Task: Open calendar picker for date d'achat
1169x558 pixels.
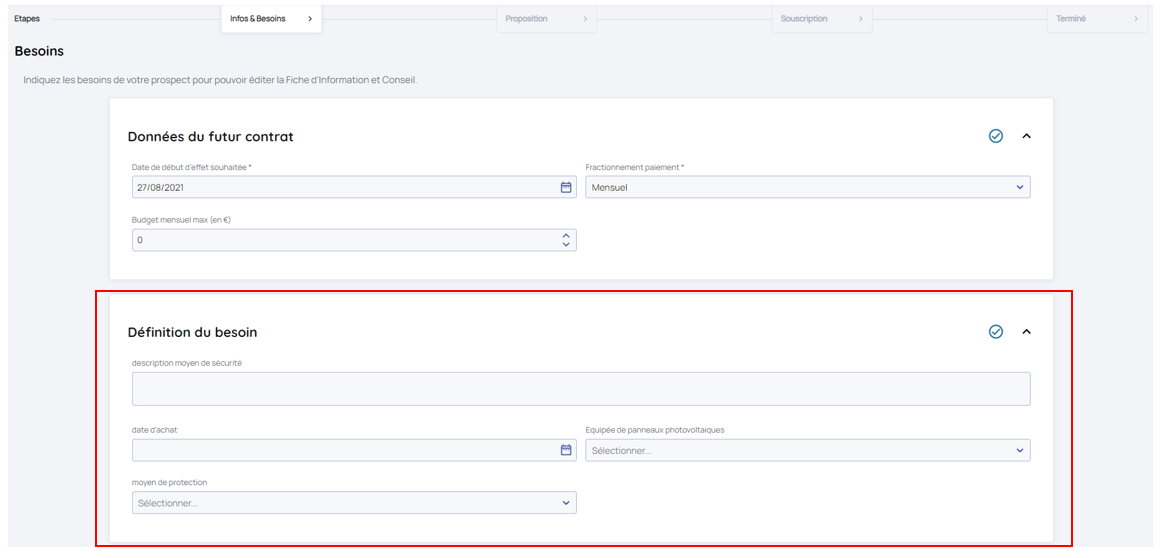Action: point(566,450)
